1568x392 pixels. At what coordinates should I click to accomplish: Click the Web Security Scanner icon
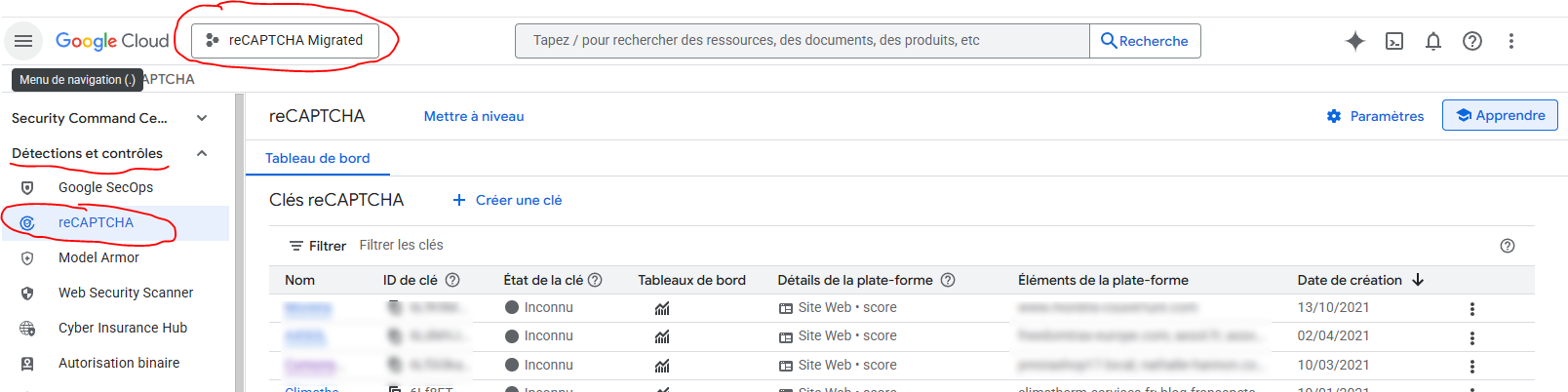click(27, 293)
